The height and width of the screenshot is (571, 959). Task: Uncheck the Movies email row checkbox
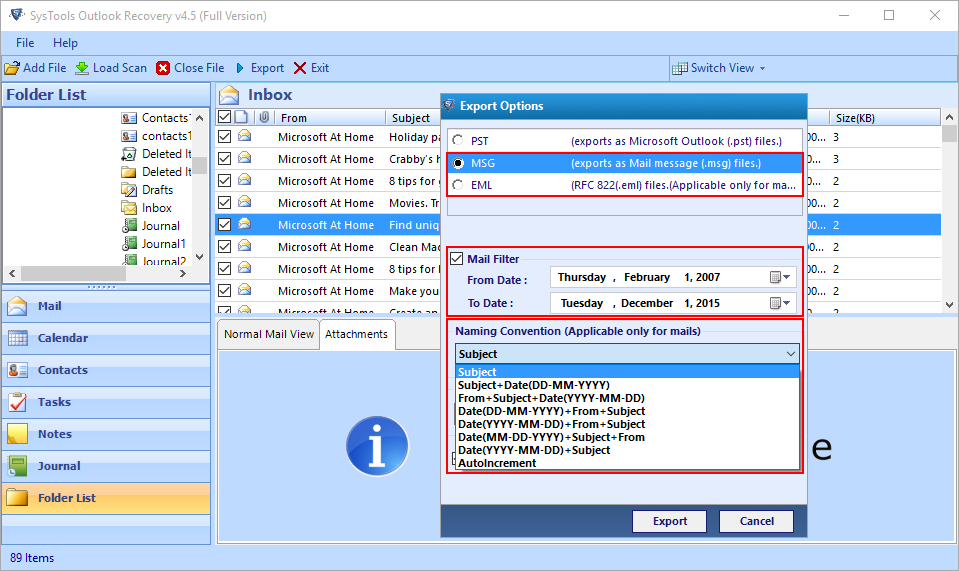224,203
